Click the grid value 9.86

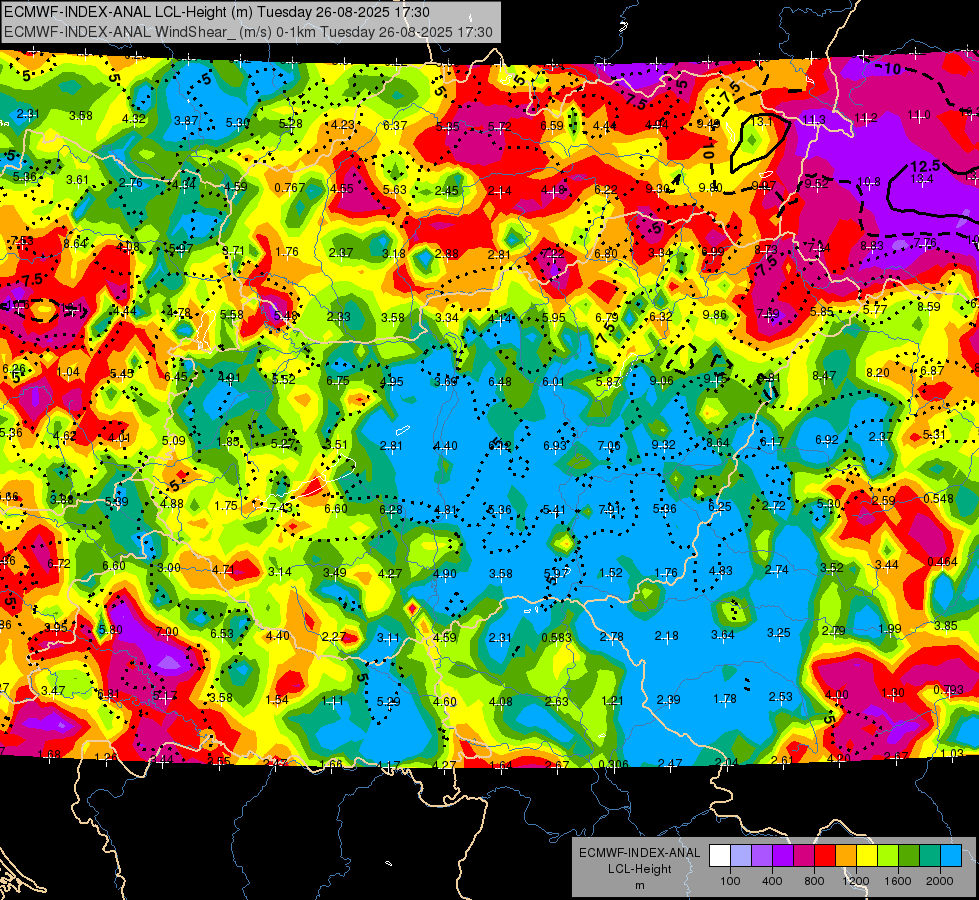coord(715,315)
